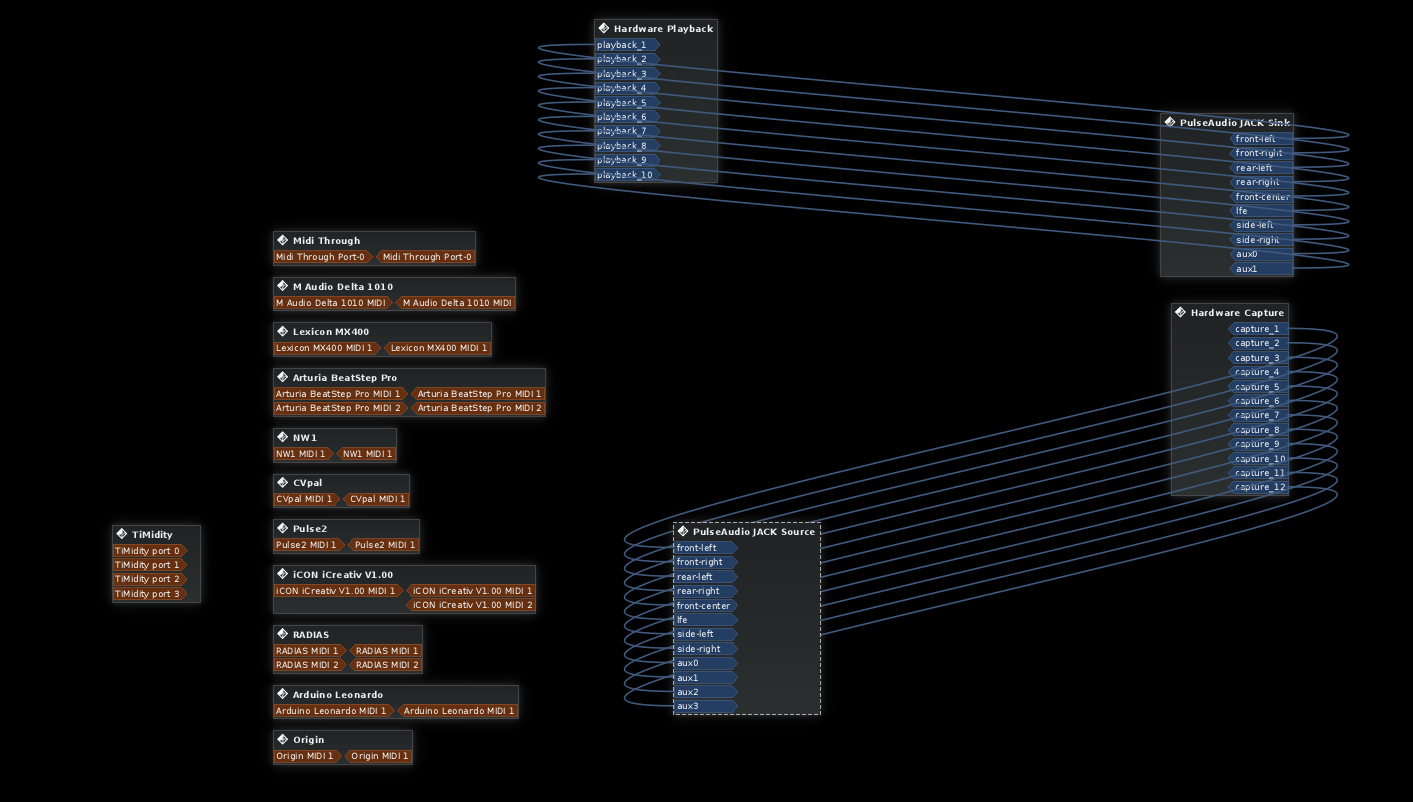Select the Pulse2 node icon
Screen dimensions: 1413x802
click(x=282, y=528)
